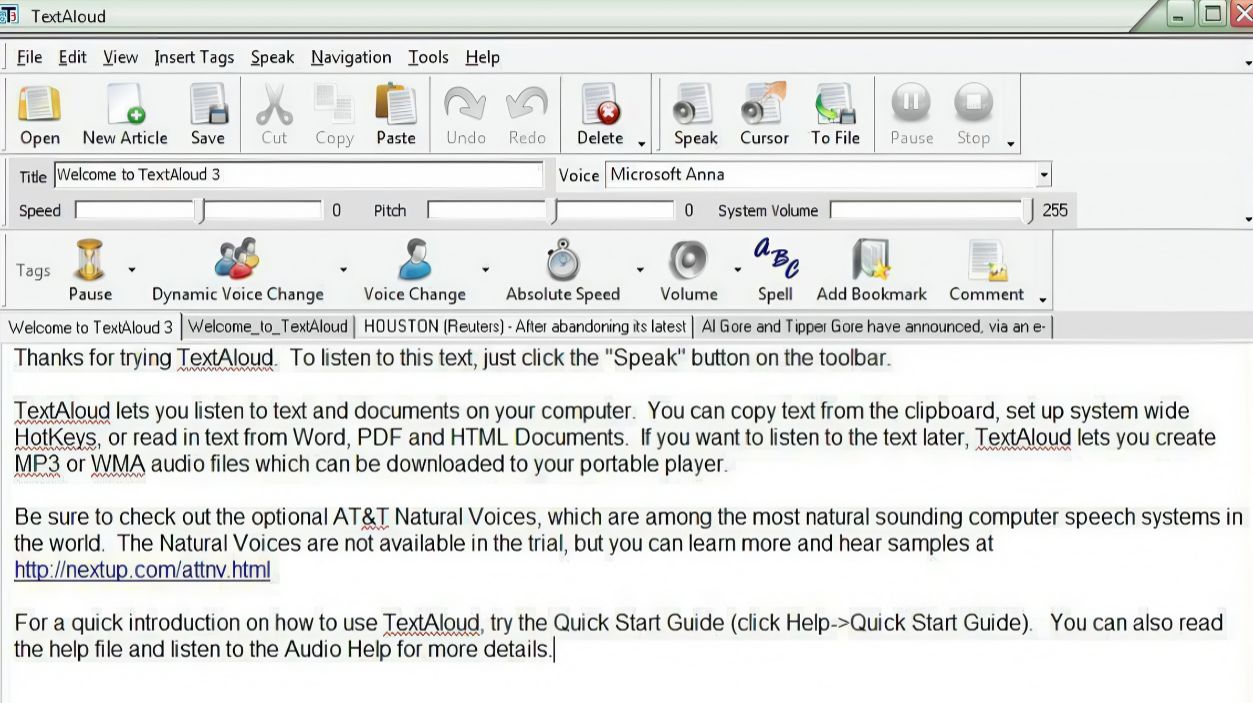Insert a Voice Change tag
The width and height of the screenshot is (1253, 703).
click(x=415, y=270)
